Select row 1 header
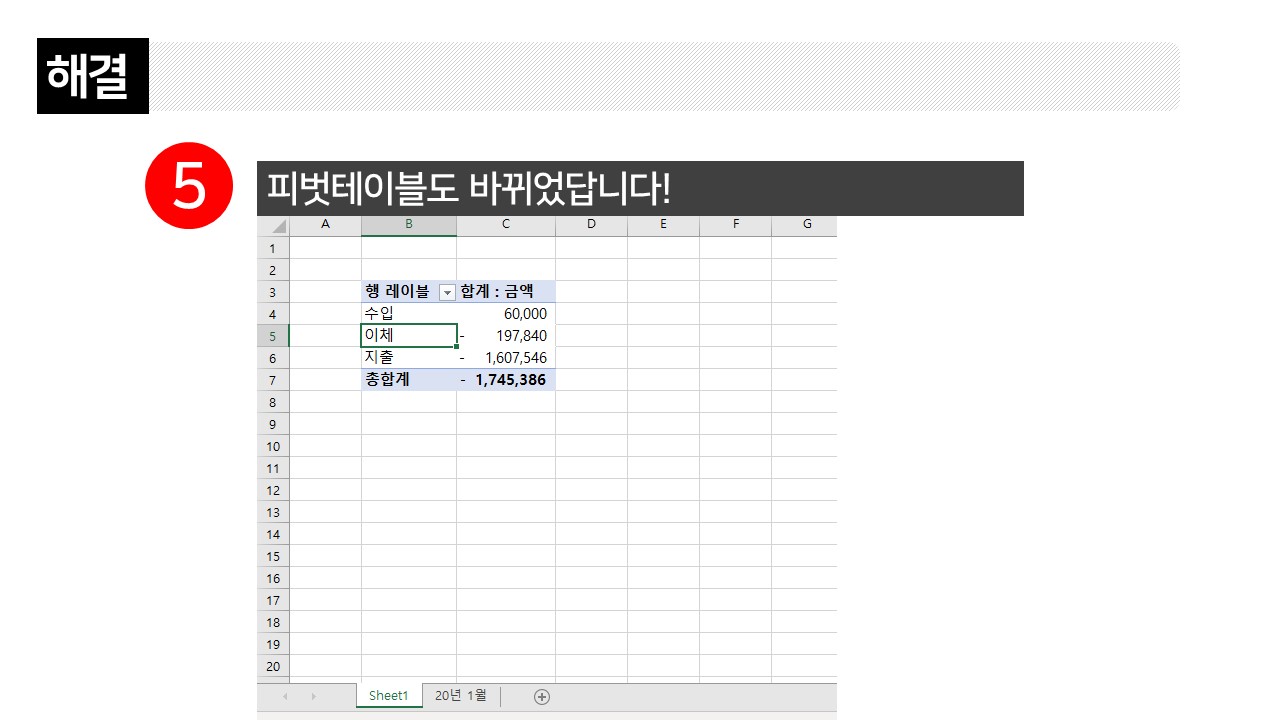 (x=273, y=248)
